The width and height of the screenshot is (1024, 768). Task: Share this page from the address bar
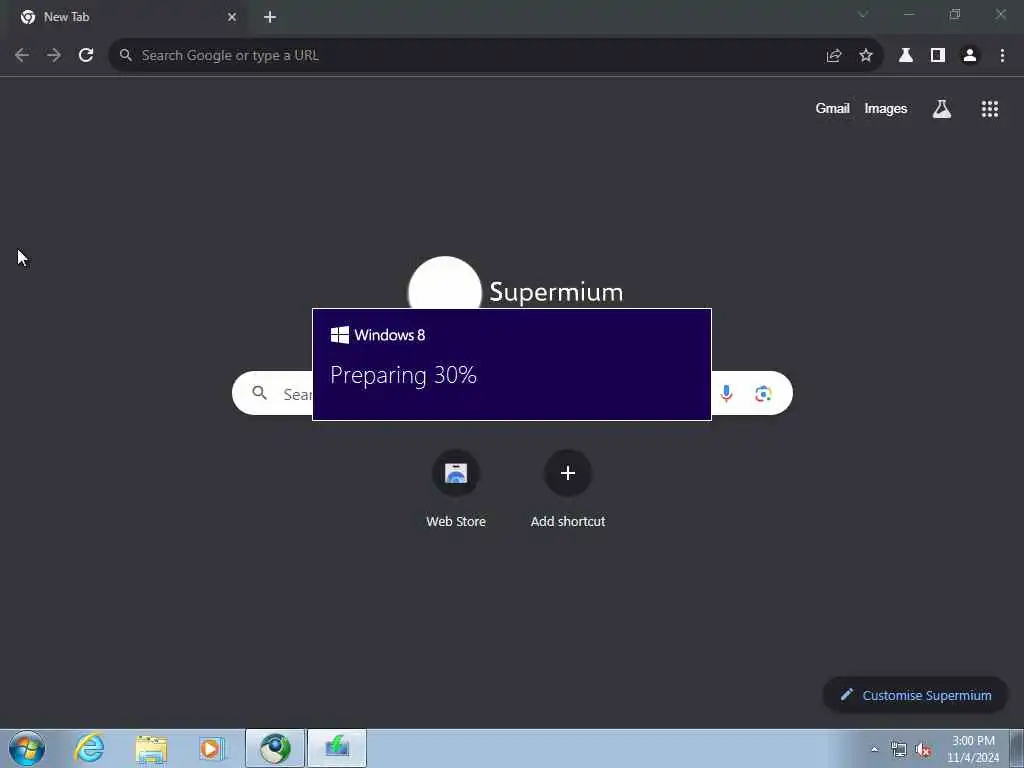[x=833, y=56]
